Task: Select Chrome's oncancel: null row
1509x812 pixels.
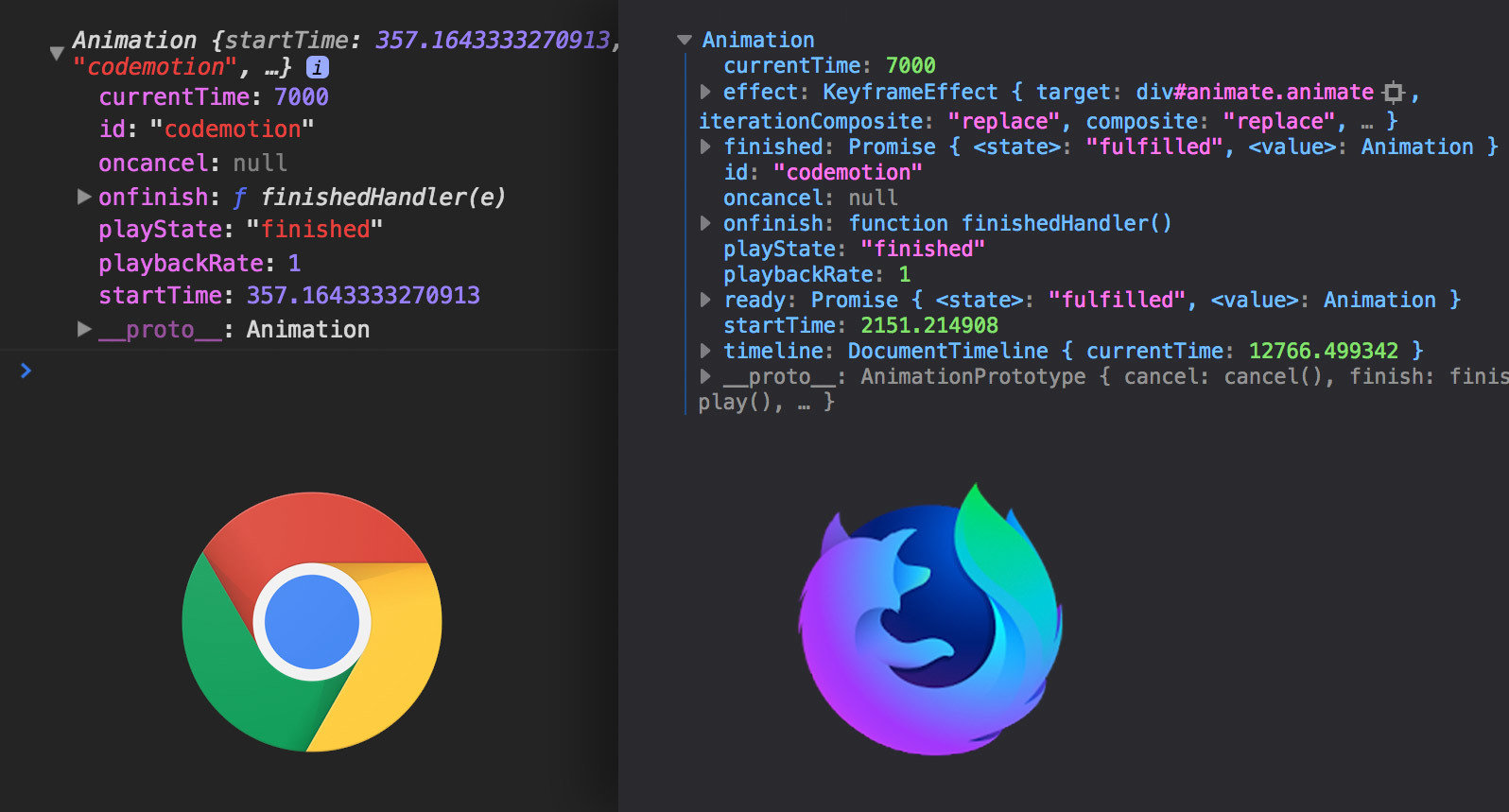Action: (x=193, y=164)
